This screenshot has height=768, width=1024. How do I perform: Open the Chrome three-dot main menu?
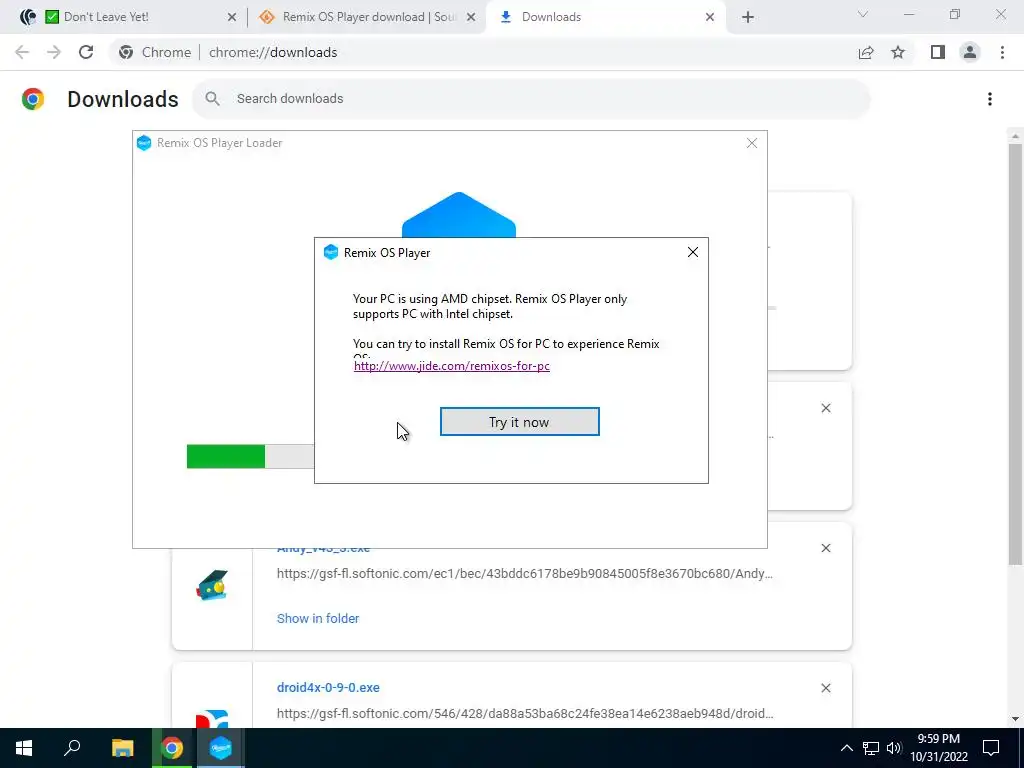coord(1002,52)
